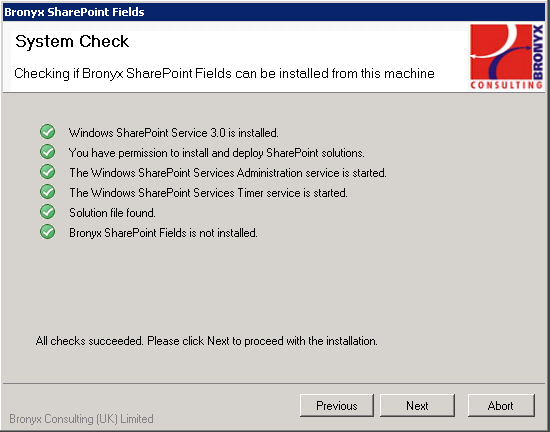Click green check beside SharePoint Service 3.0 installed

click(47, 132)
